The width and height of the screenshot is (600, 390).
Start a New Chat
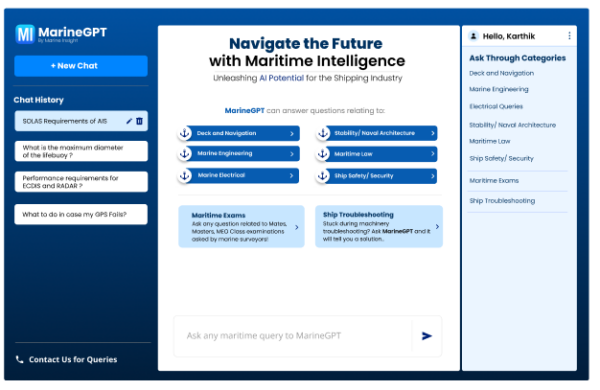[81, 66]
